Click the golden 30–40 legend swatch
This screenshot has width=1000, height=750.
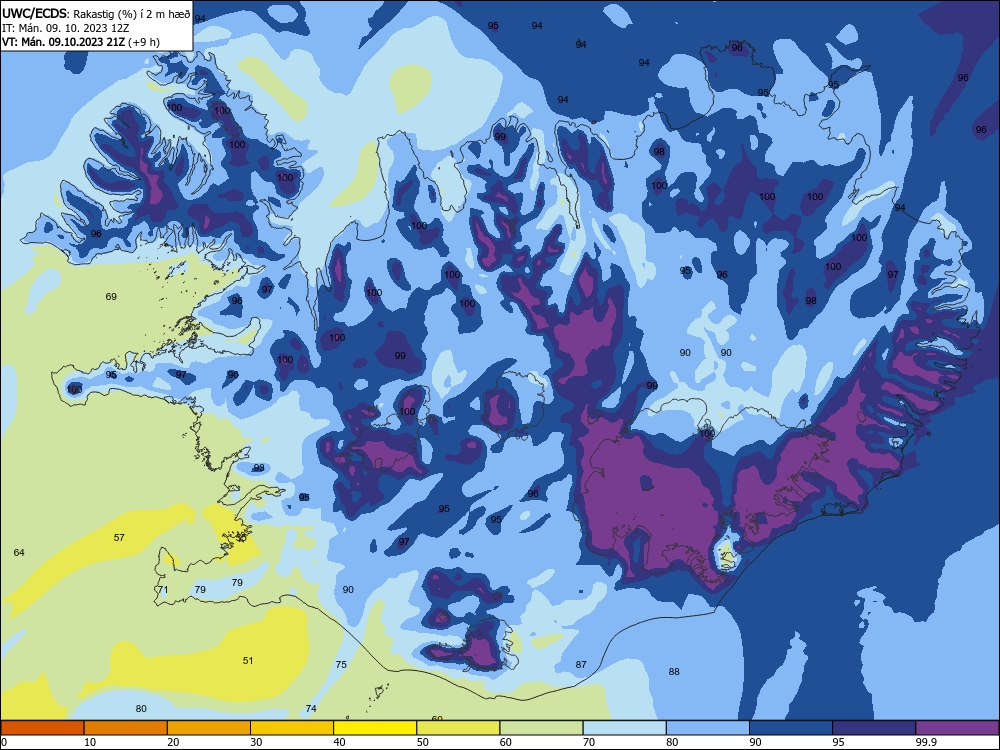[x=292, y=728]
